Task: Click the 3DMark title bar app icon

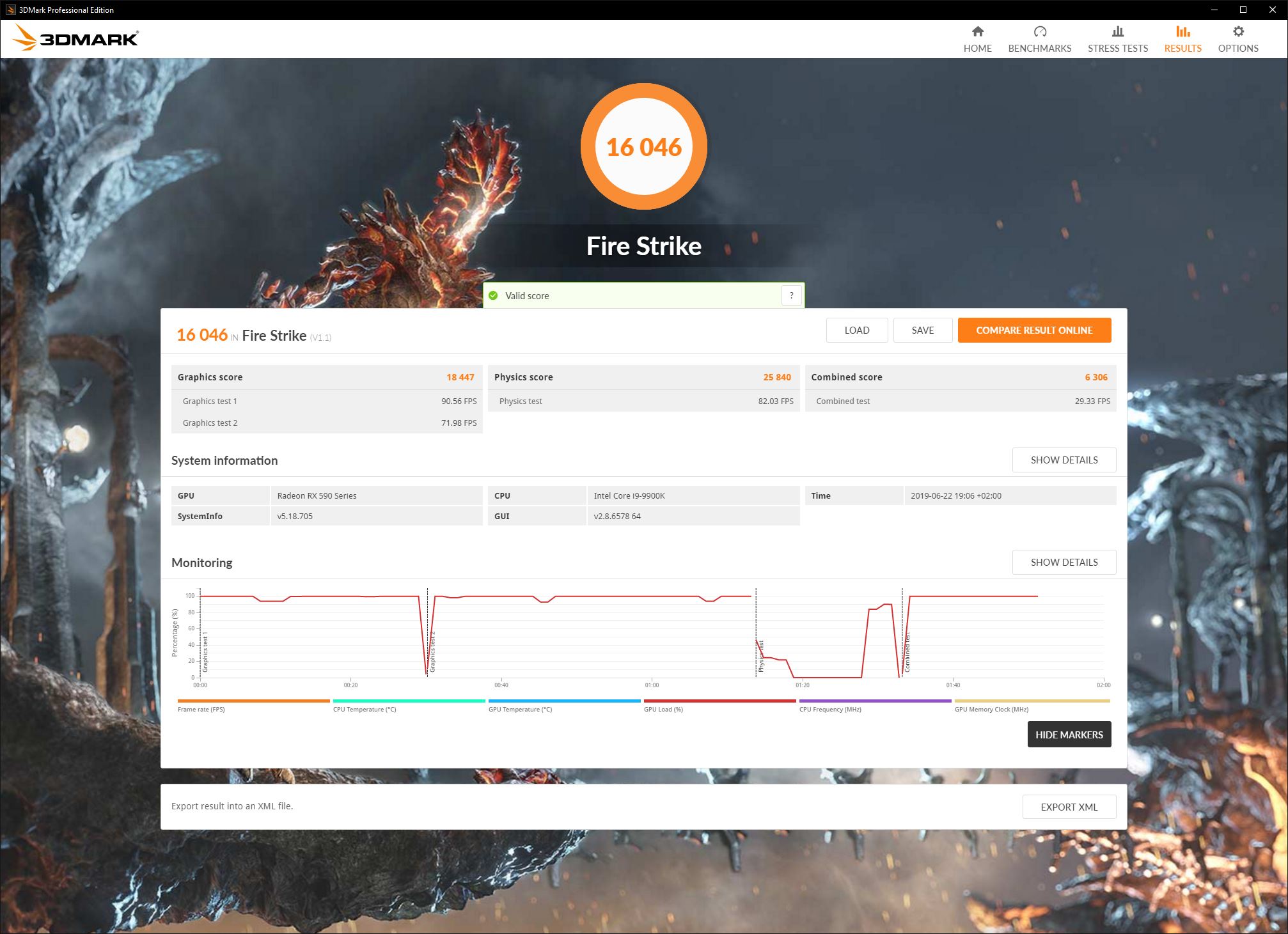Action: (x=10, y=10)
